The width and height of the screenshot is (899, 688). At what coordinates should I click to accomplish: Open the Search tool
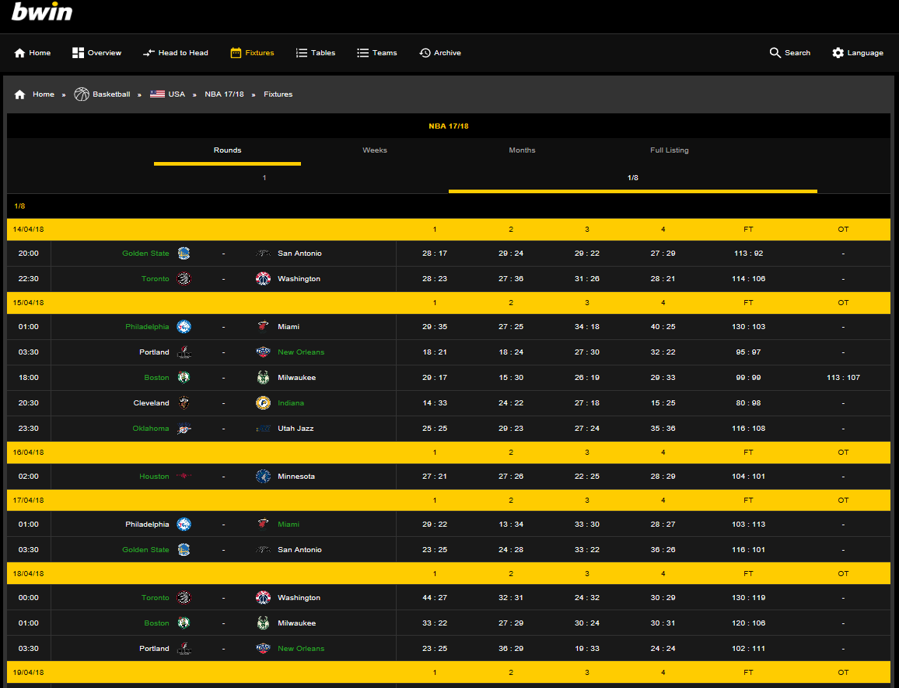789,53
